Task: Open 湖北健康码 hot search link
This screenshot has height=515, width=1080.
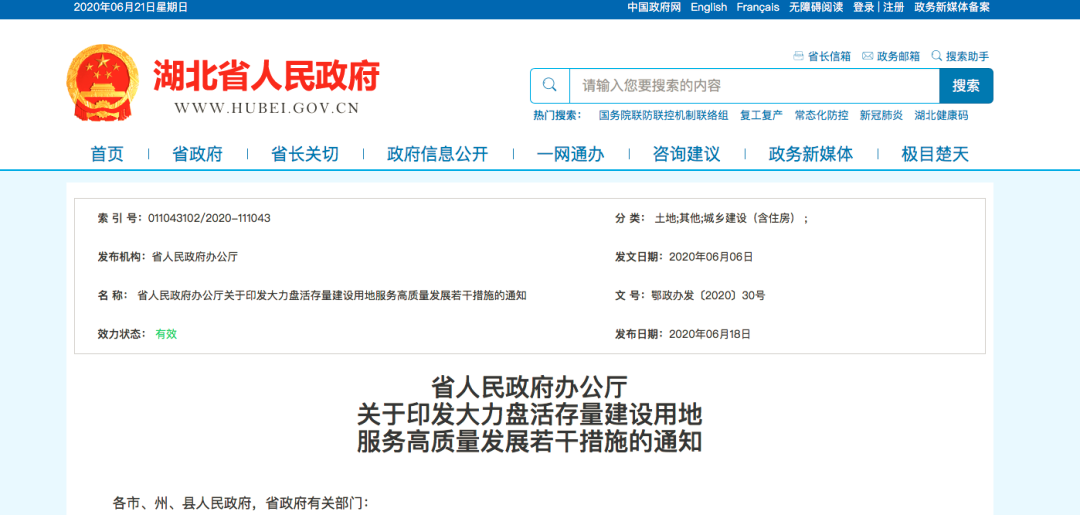Action: (x=941, y=115)
